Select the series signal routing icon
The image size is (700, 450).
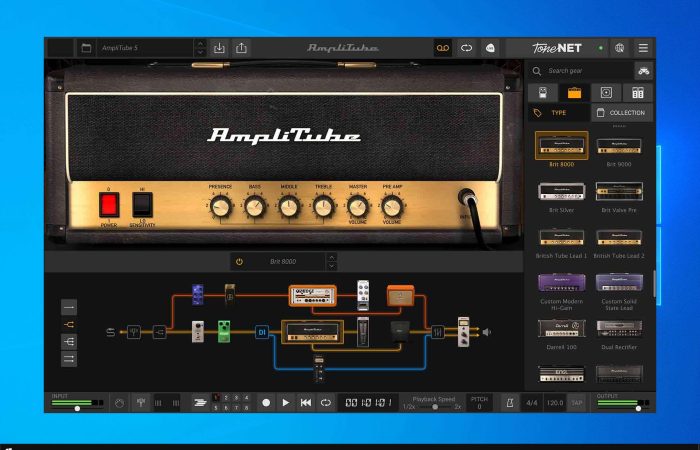[x=69, y=307]
